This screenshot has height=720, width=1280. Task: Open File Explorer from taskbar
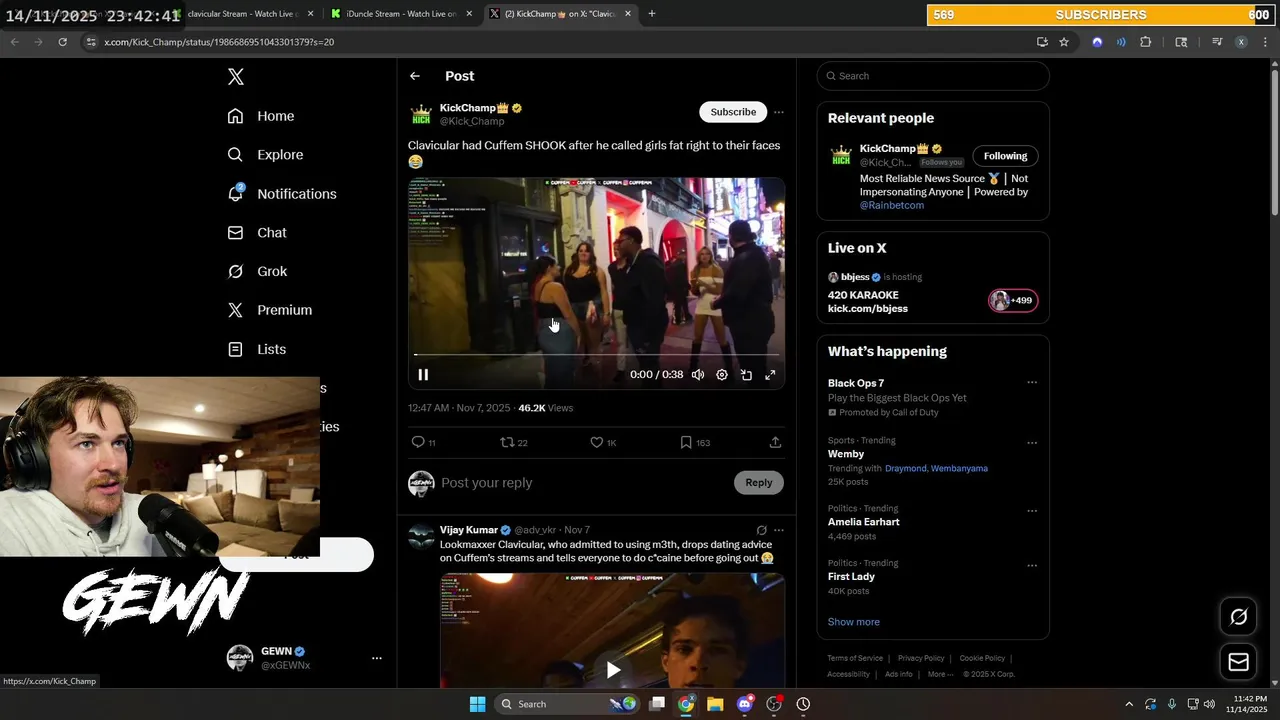[715, 704]
